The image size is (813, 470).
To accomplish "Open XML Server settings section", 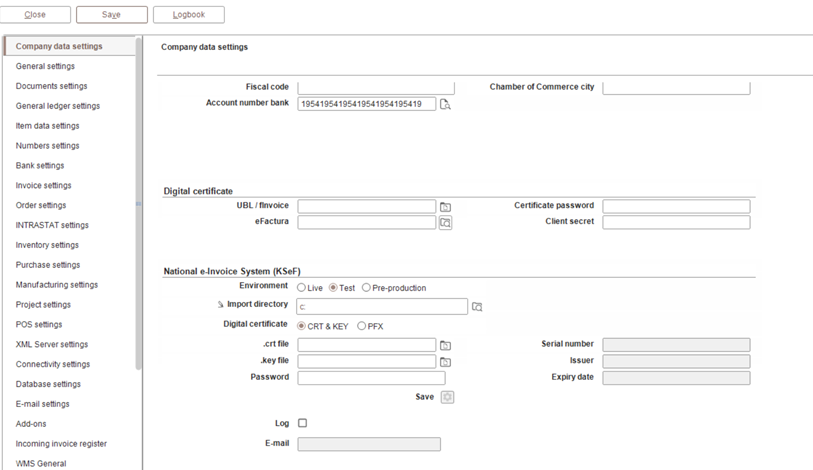I will point(52,344).
